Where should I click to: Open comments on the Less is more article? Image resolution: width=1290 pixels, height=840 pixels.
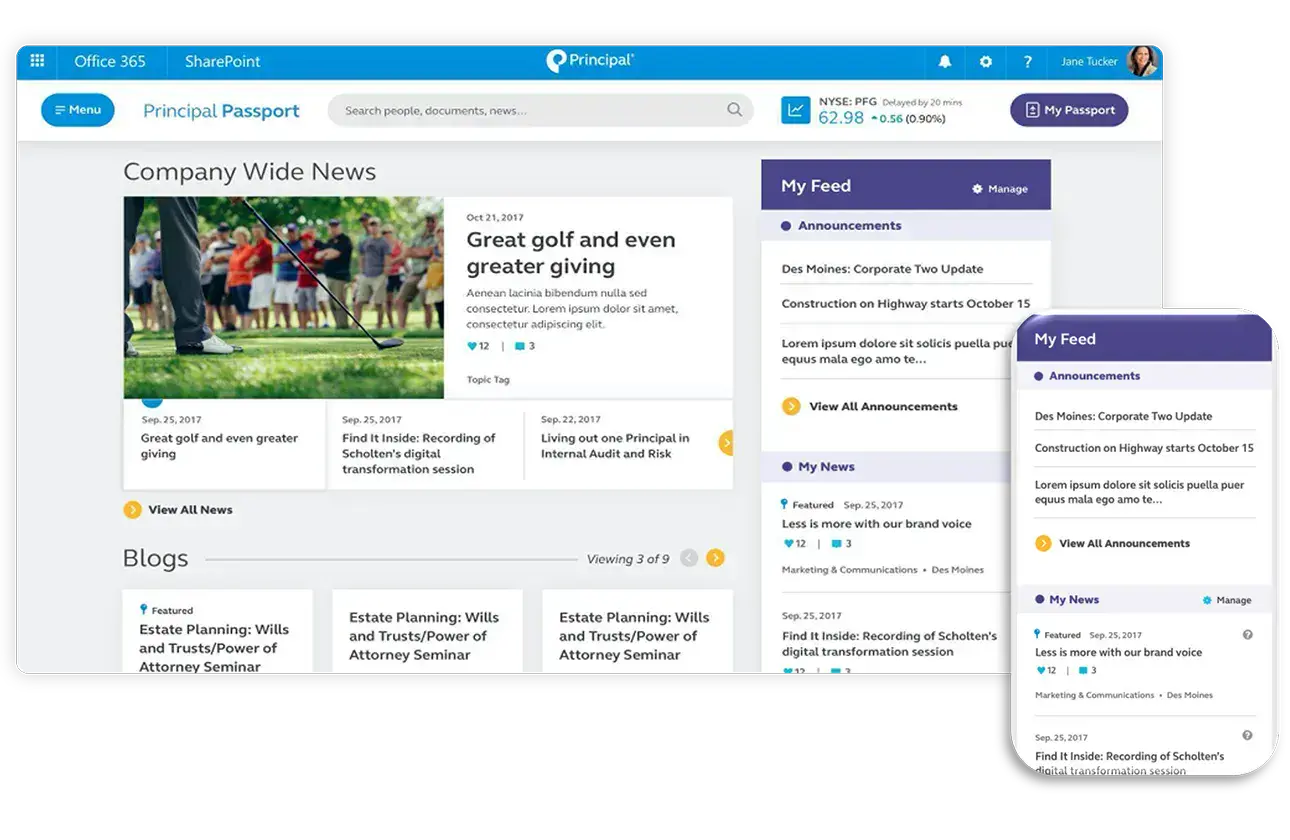pos(837,543)
